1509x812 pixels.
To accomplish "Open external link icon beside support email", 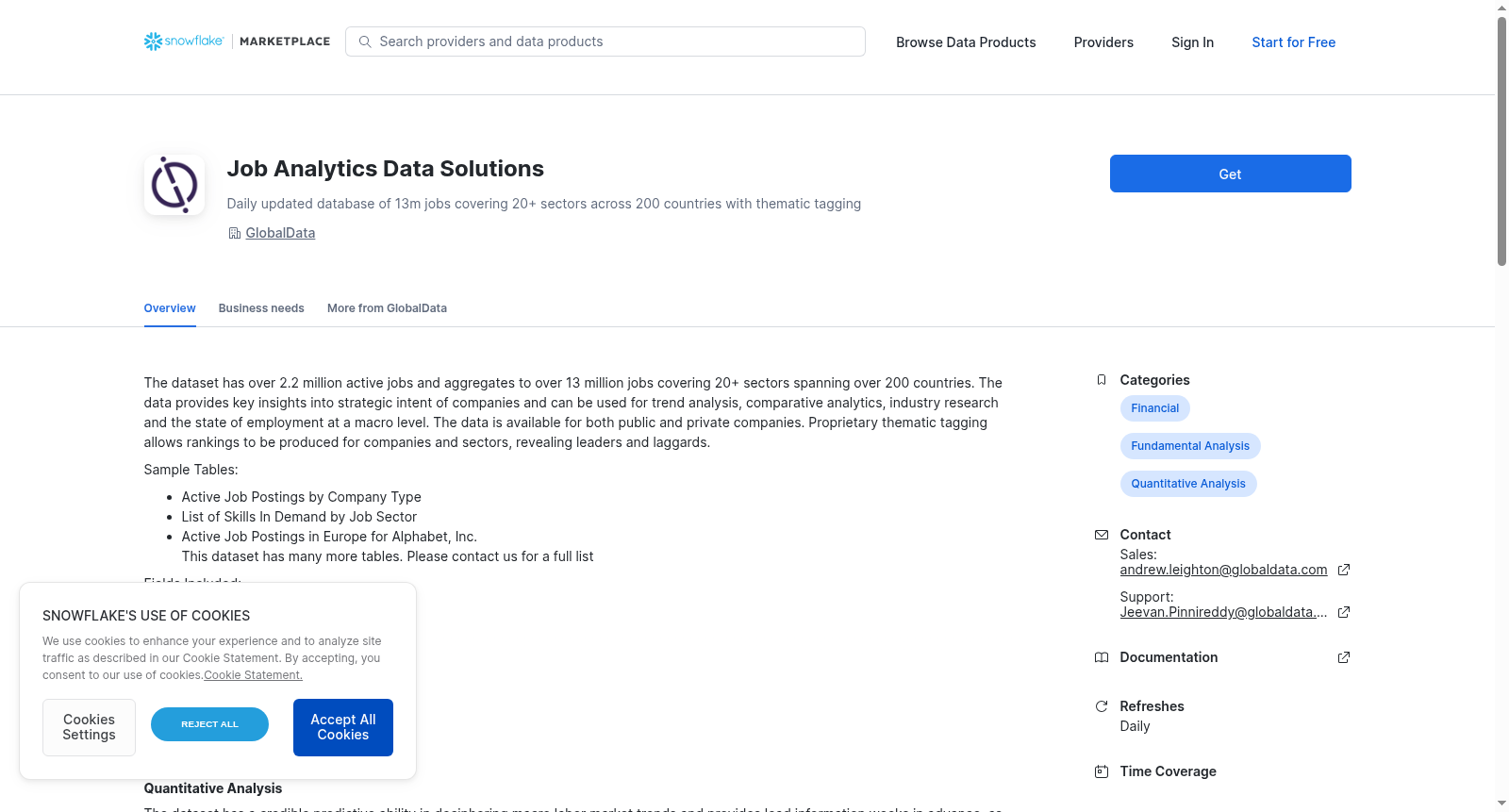I will 1344,612.
